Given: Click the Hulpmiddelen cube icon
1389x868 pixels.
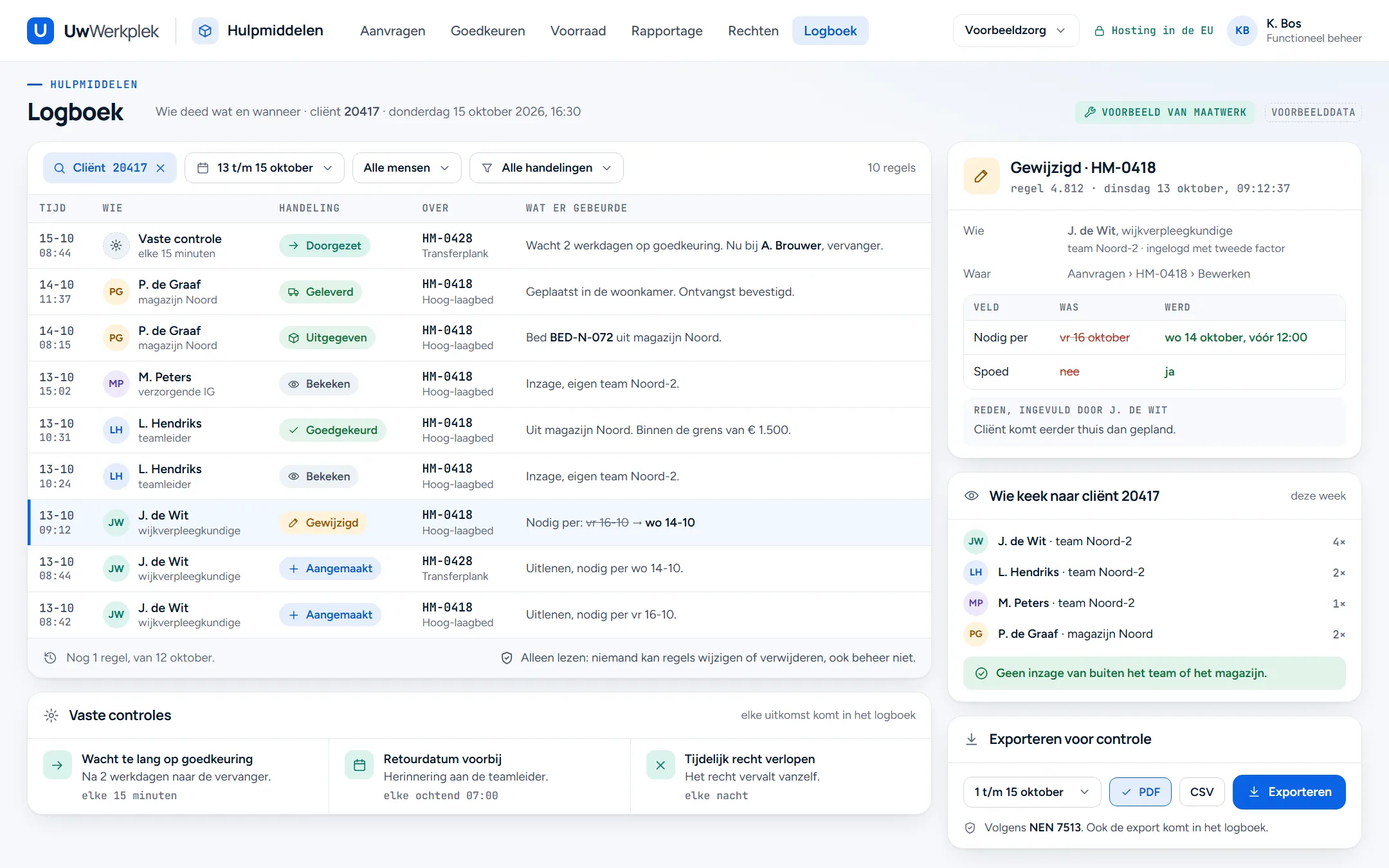Looking at the screenshot, I should [x=205, y=31].
